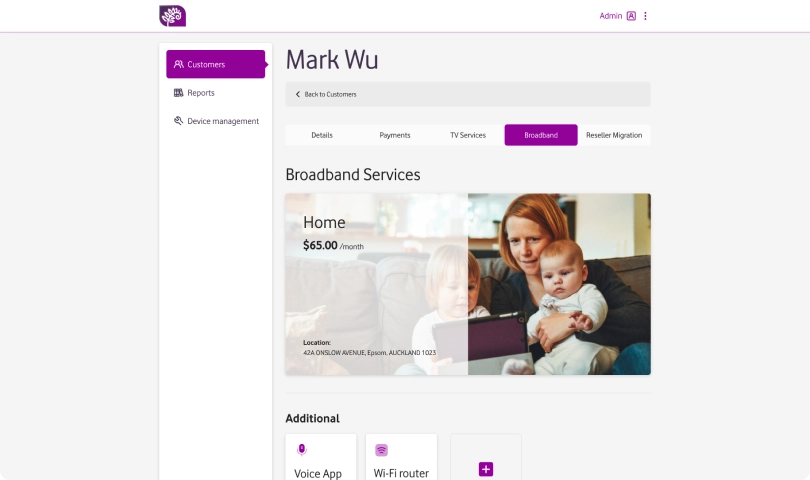Viewport: 810px width, 480px height.
Task: Click the back chevron arrow icon
Action: (x=298, y=94)
